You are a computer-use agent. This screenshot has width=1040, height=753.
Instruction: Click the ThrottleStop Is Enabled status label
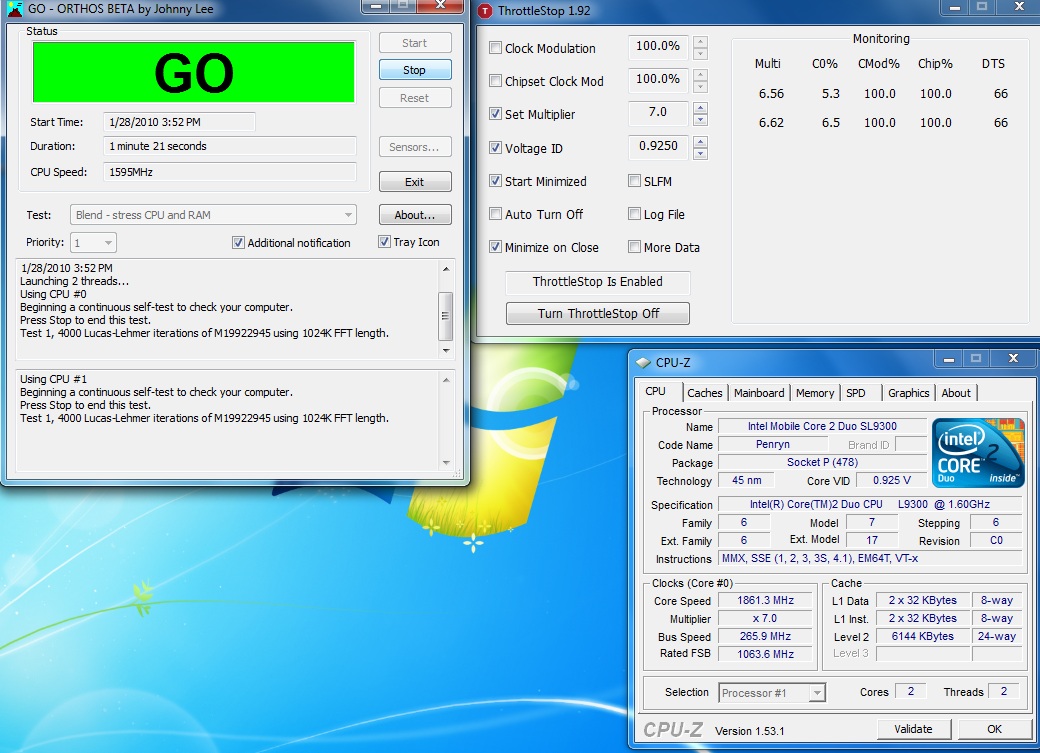598,282
